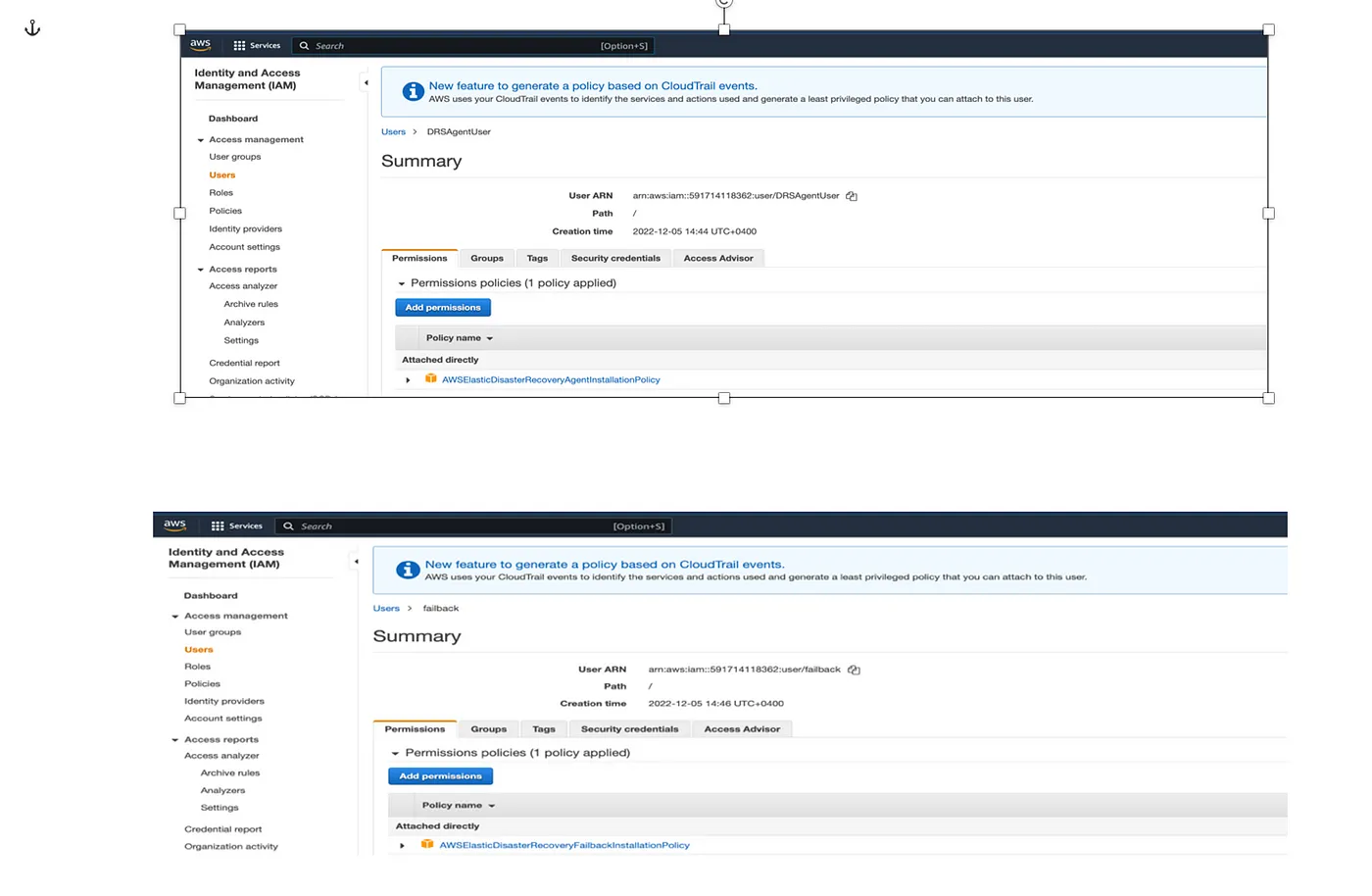Image resolution: width=1372 pixels, height=896 pixels.
Task: Click the Search field in the DRSAgentUser screenshot
Action: [473, 45]
